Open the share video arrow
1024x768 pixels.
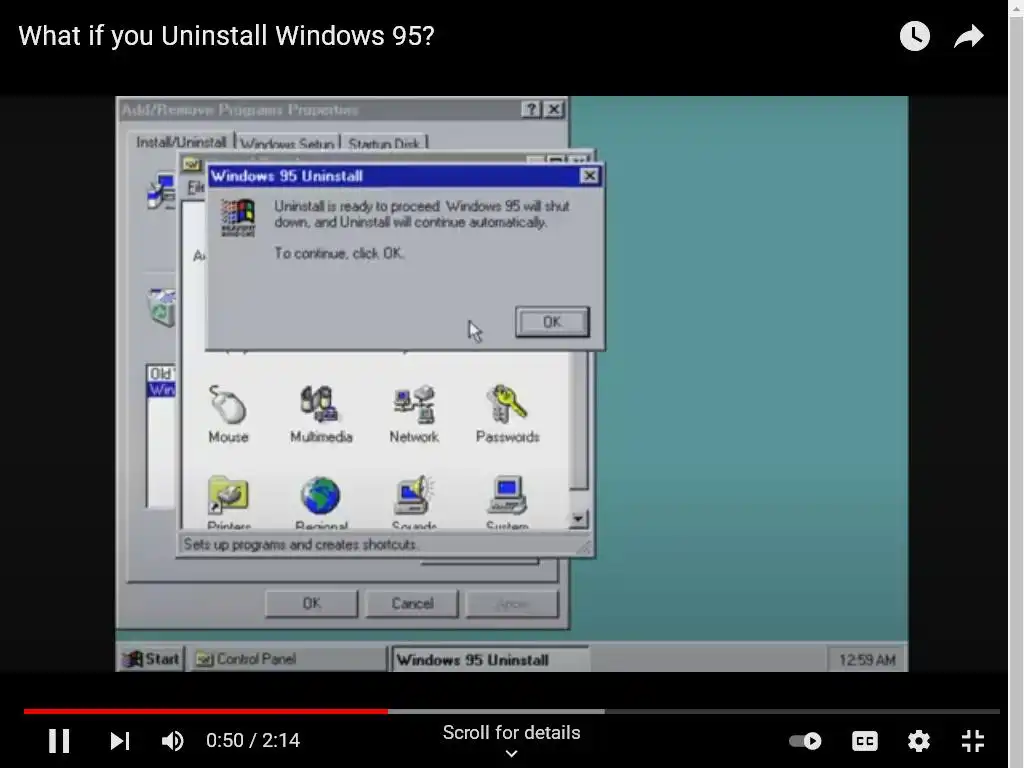(x=968, y=36)
